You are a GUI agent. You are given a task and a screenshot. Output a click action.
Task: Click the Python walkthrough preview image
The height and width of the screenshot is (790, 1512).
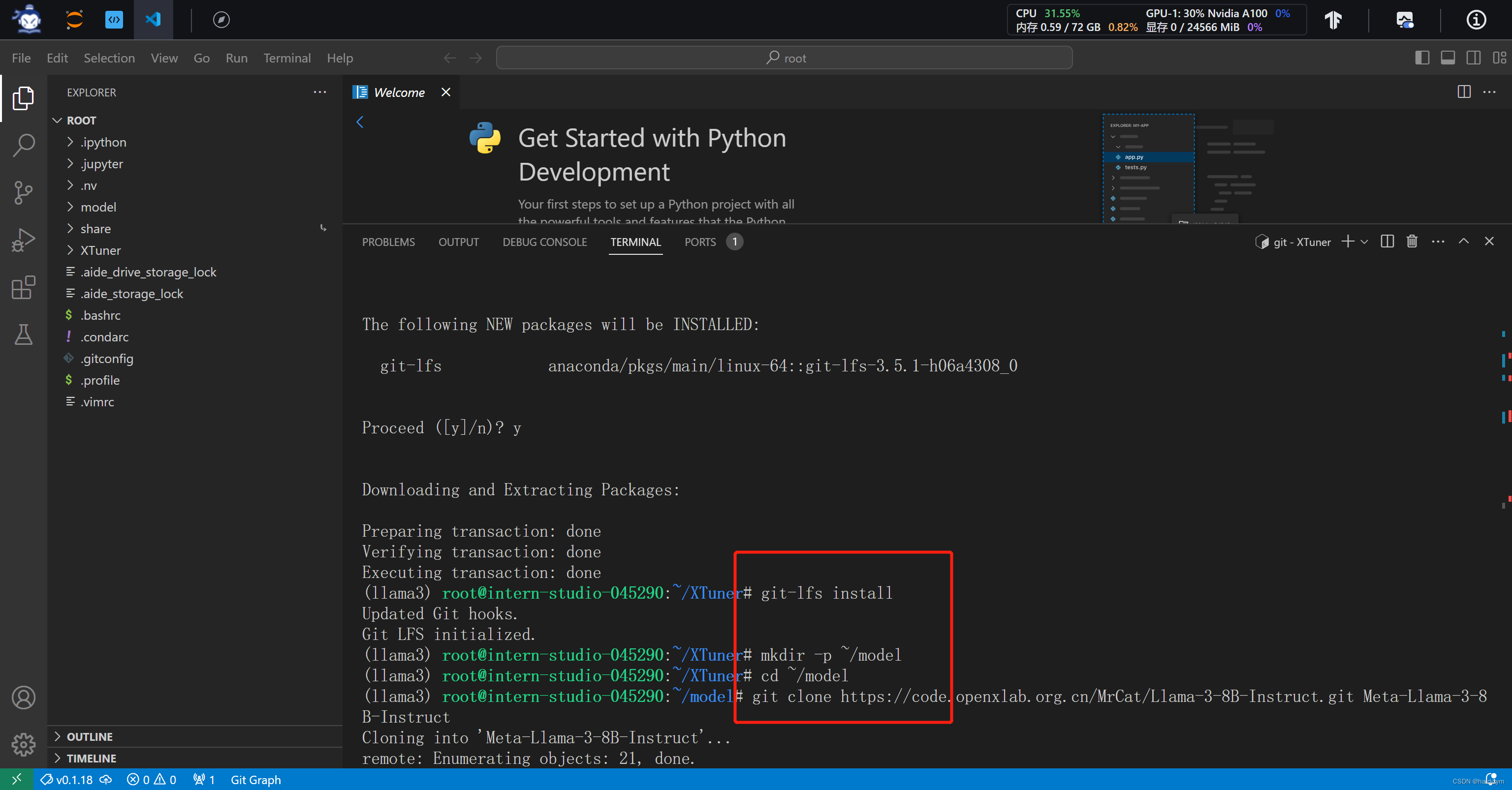1188,168
